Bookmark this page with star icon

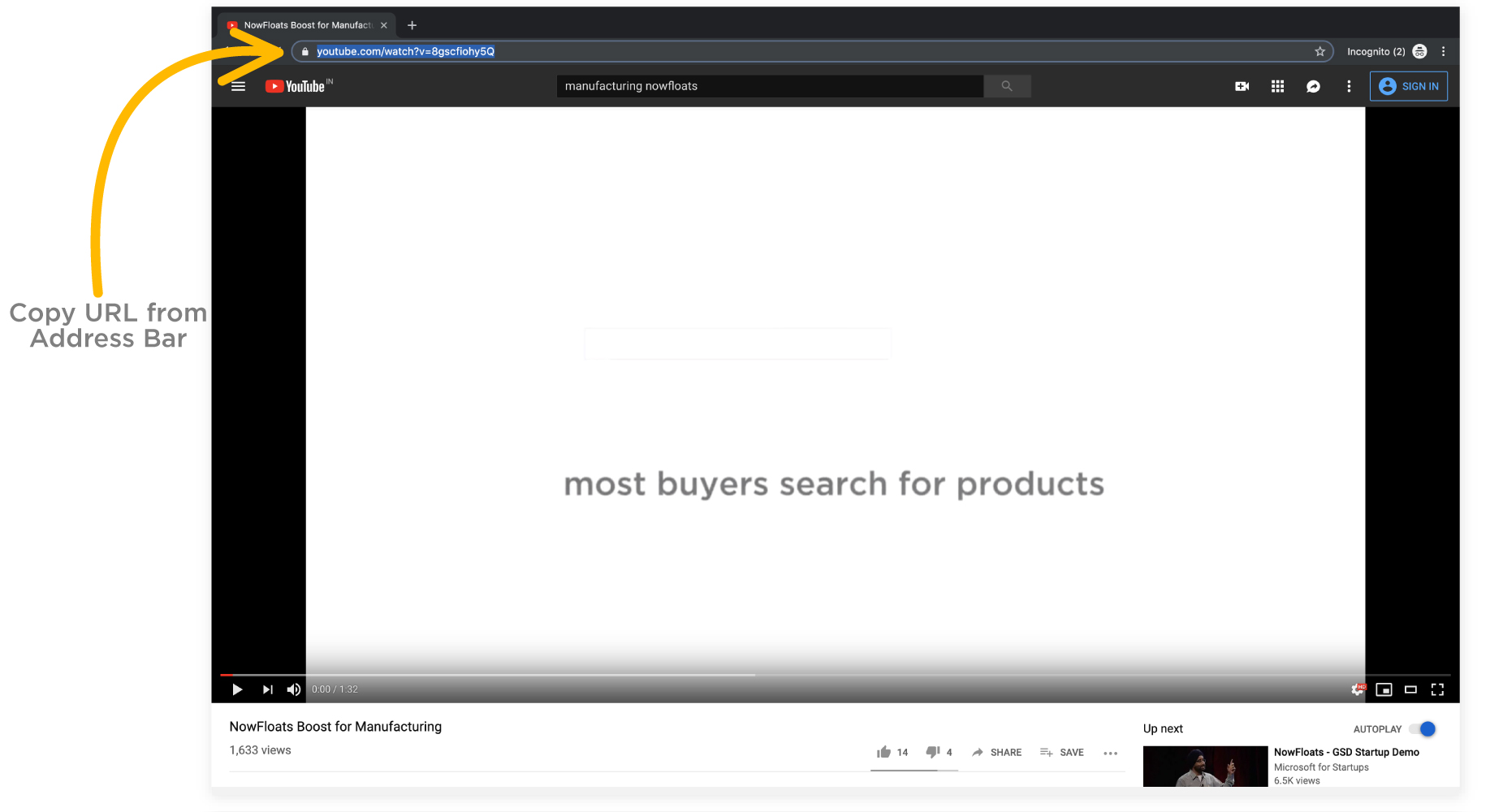[x=1319, y=51]
